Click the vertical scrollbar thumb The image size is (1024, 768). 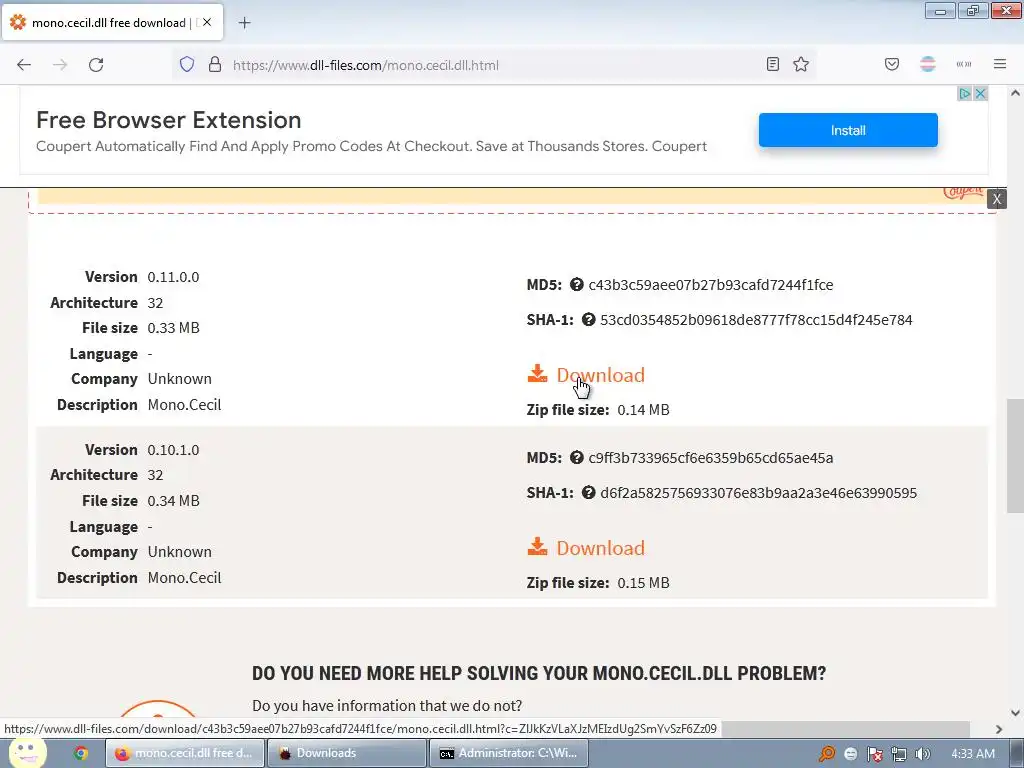click(1015, 455)
